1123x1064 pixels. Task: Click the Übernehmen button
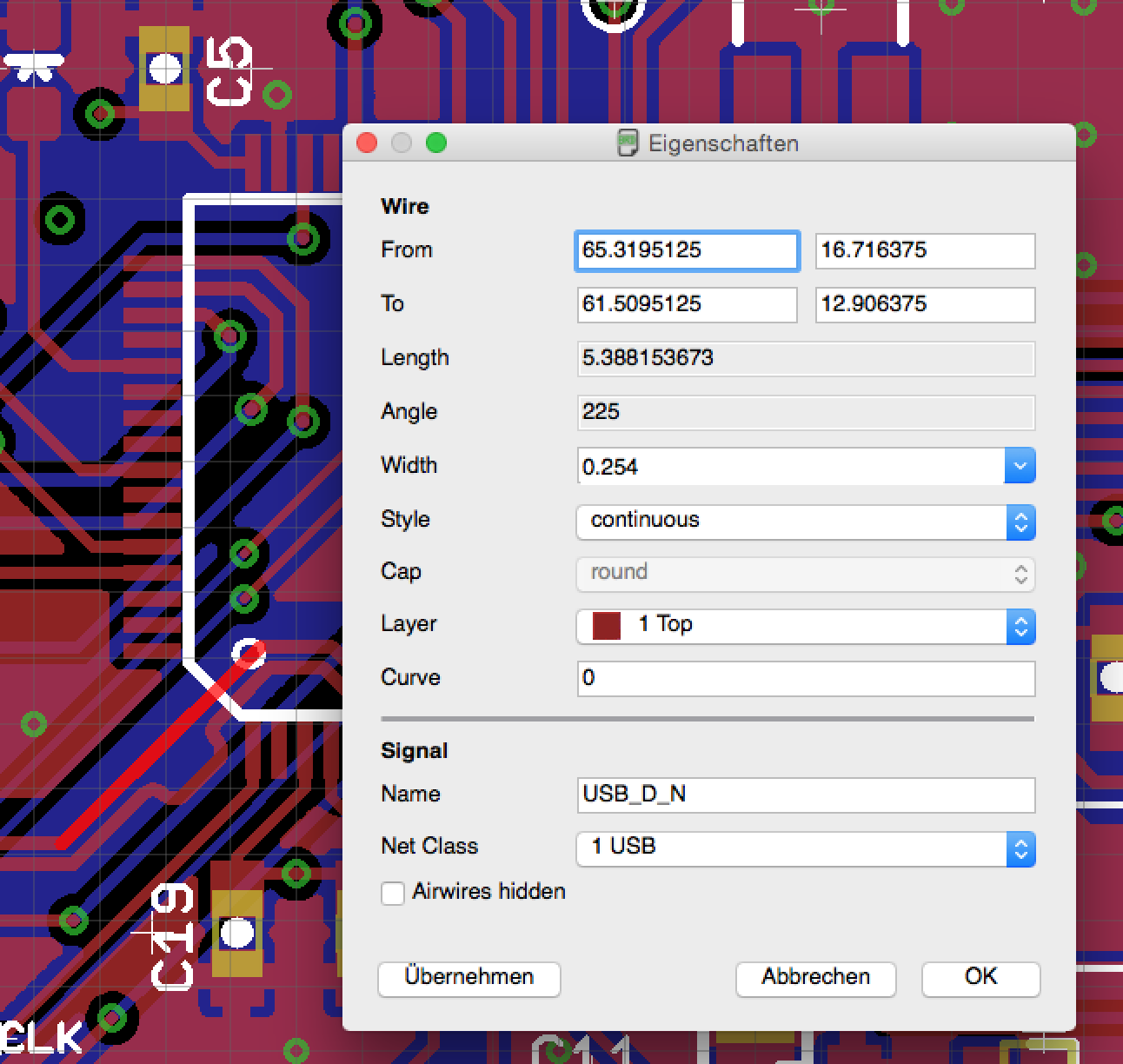(x=469, y=978)
